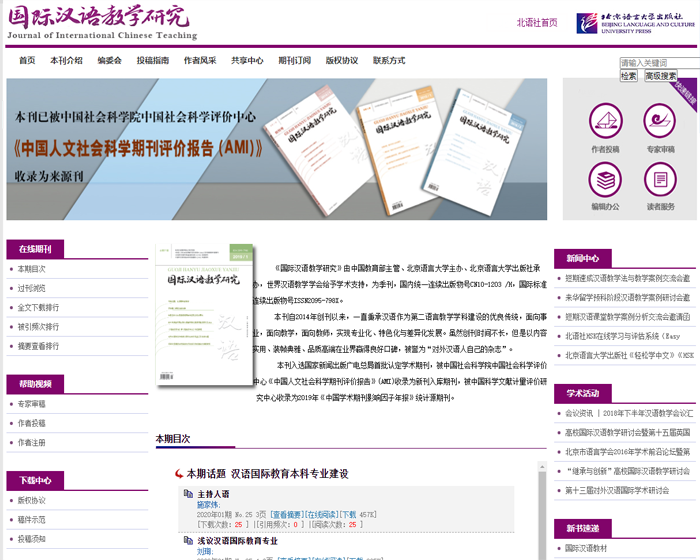Open 本刊介绍 menu item

pos(66,60)
